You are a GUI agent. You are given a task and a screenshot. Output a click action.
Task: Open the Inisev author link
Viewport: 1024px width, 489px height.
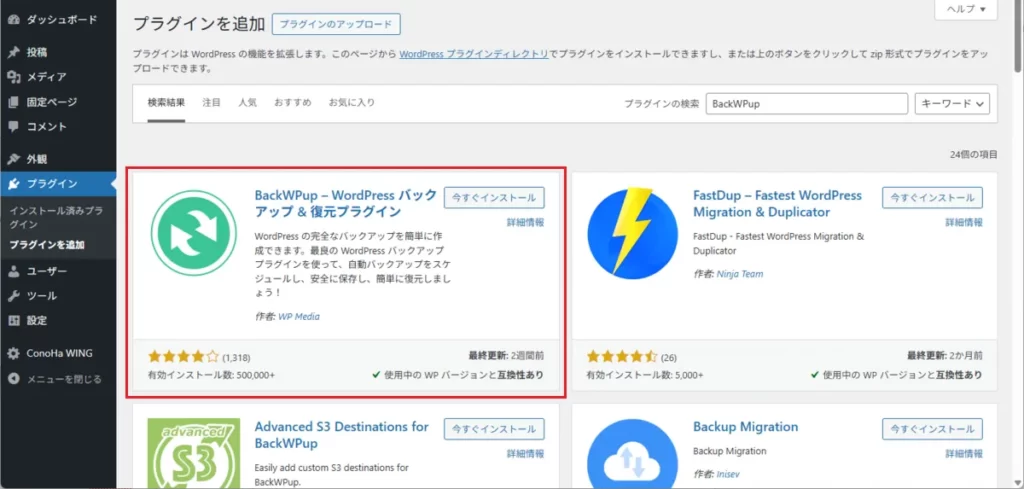pos(728,473)
